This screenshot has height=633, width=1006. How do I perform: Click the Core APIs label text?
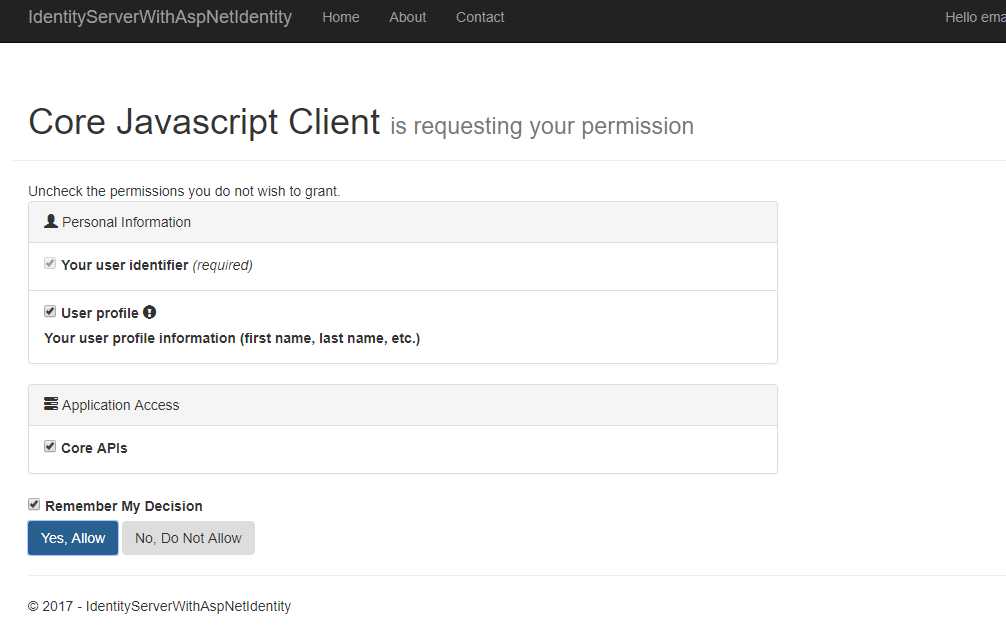(94, 448)
